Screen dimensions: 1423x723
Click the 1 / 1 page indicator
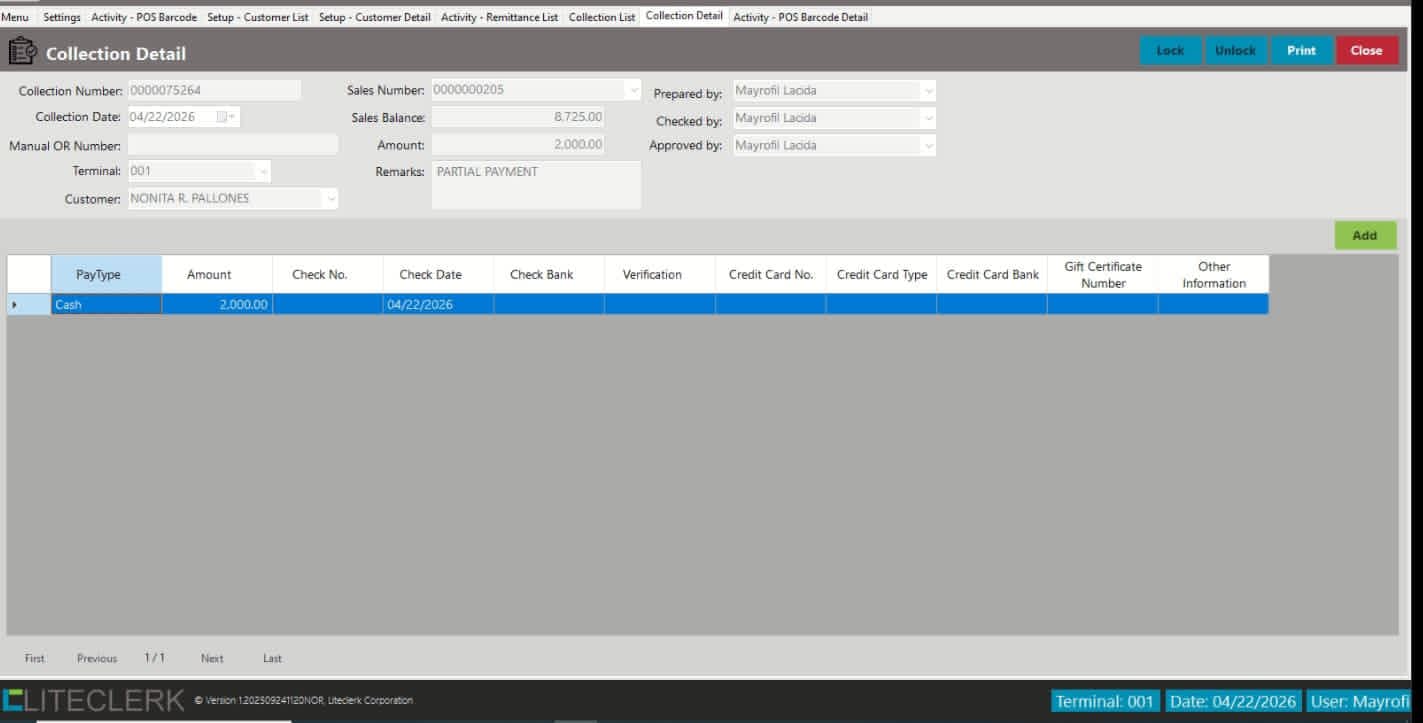point(154,658)
